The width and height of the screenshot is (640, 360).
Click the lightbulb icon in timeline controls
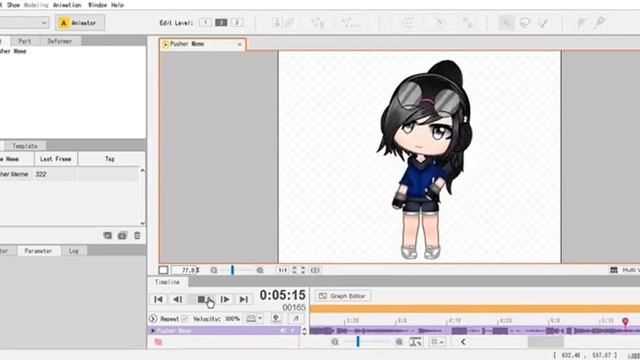point(276,318)
